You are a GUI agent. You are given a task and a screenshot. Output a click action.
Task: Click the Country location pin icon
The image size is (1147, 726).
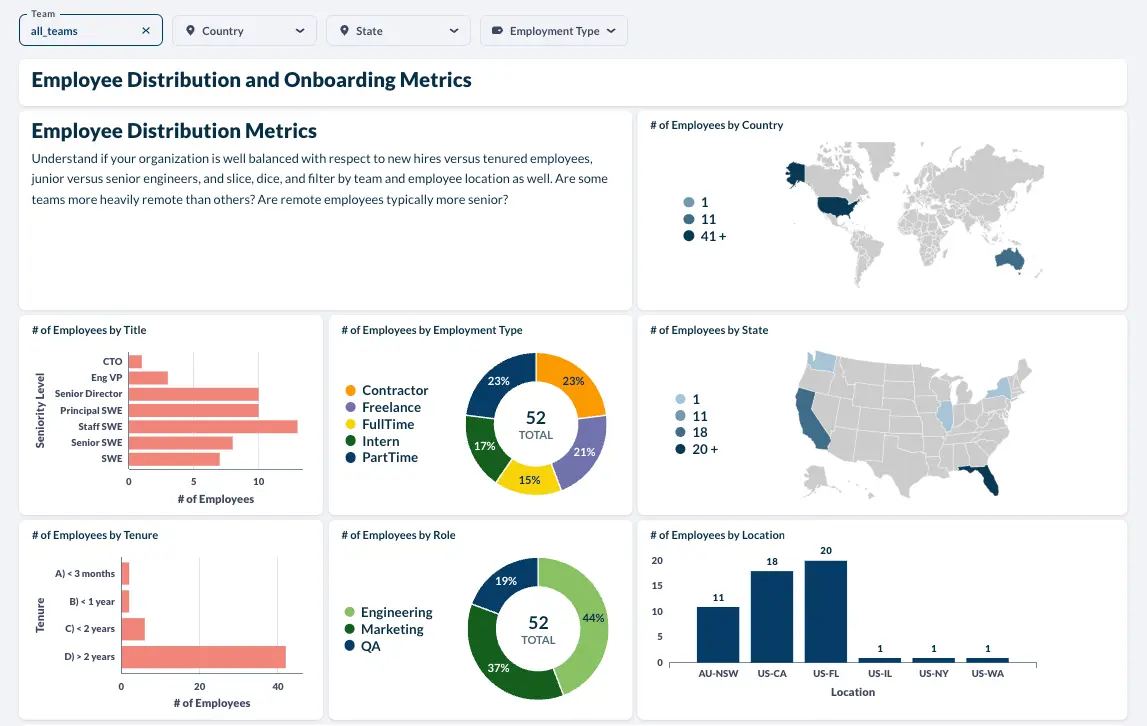click(190, 31)
